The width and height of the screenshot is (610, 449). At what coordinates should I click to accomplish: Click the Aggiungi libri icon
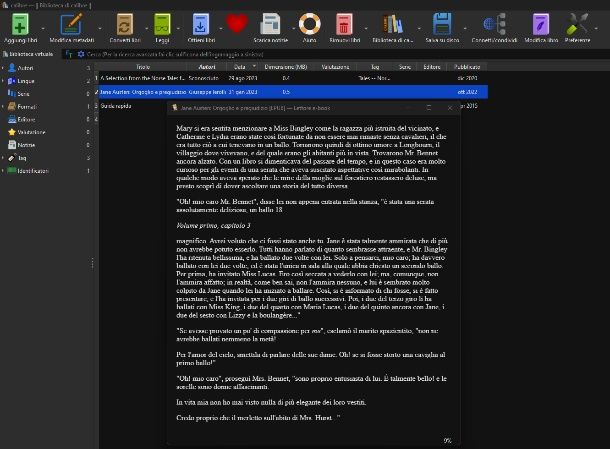20,24
